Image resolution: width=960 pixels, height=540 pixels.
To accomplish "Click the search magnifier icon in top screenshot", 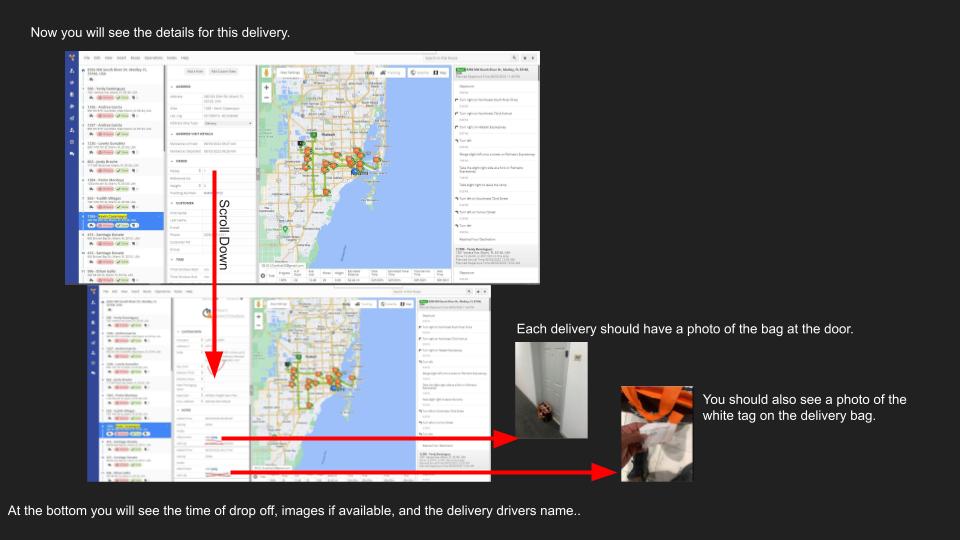I will coord(514,58).
